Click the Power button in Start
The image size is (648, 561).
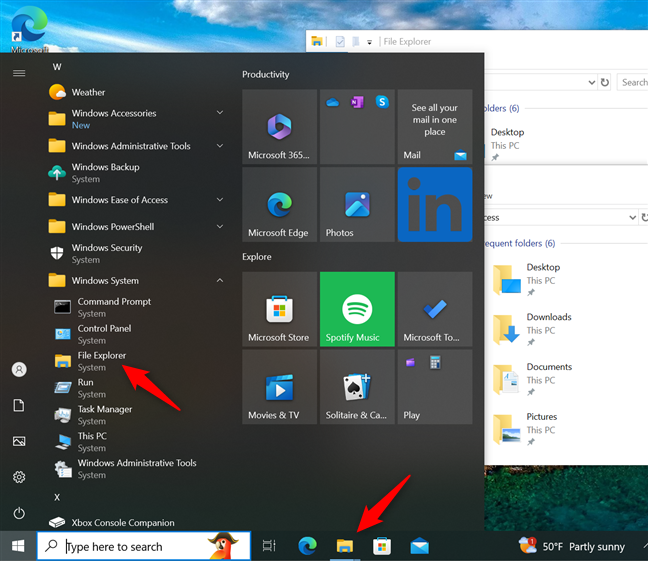pos(19,513)
